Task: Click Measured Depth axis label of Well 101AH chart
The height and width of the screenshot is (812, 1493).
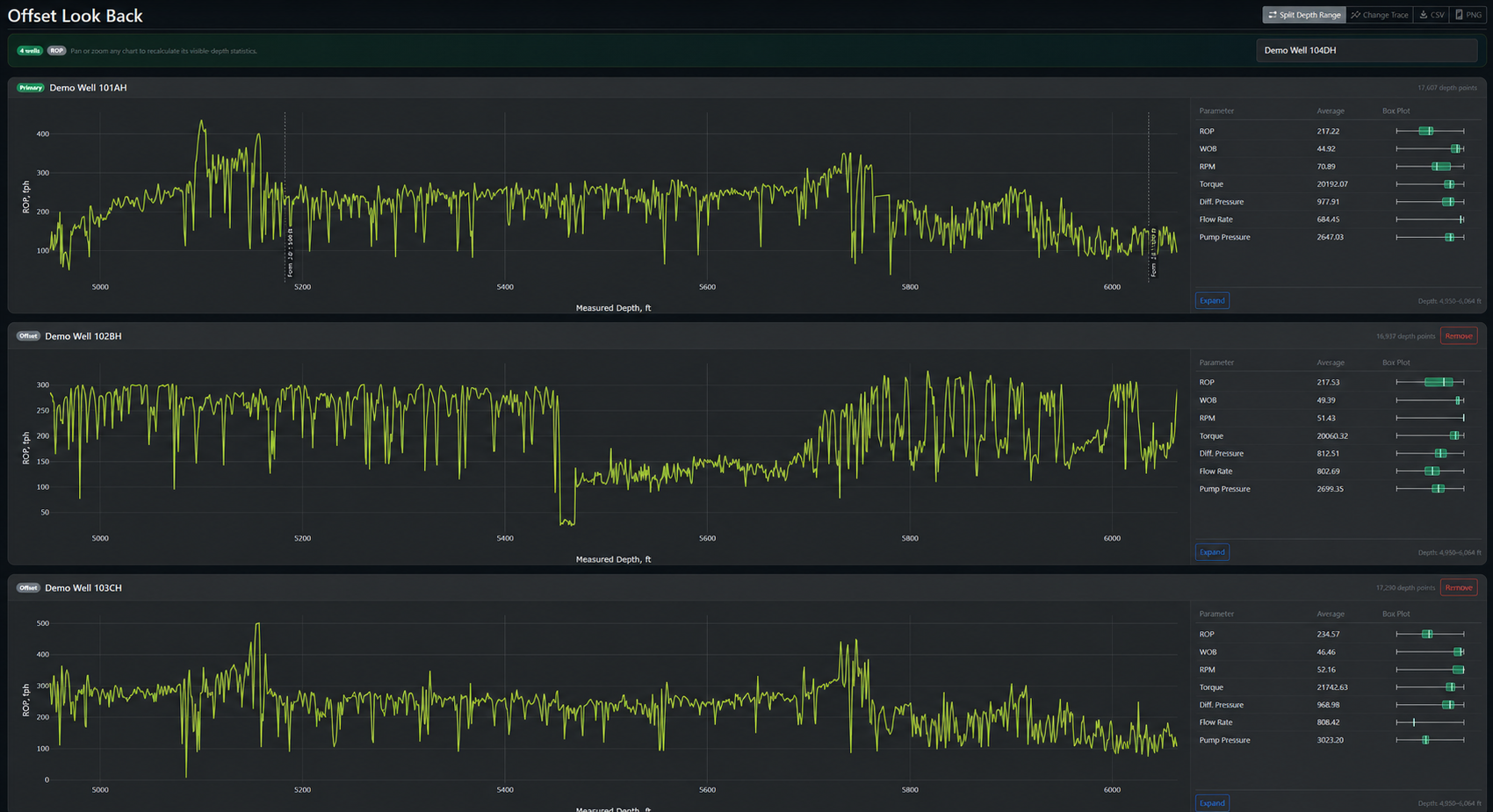Action: 613,308
